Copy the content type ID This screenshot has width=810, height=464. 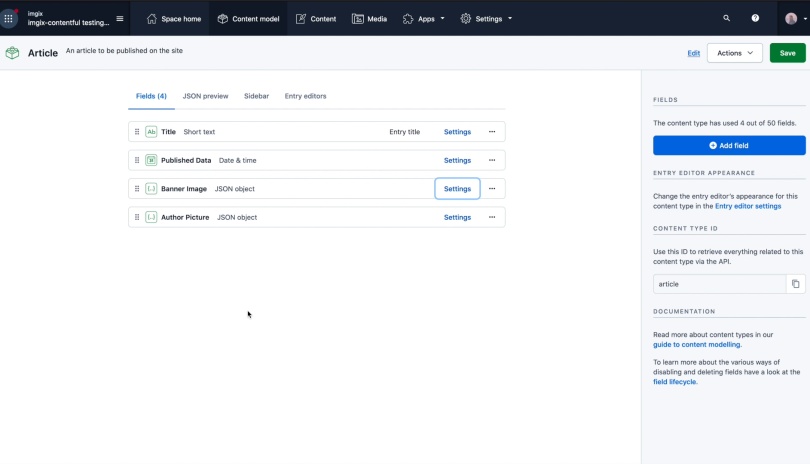[796, 284]
